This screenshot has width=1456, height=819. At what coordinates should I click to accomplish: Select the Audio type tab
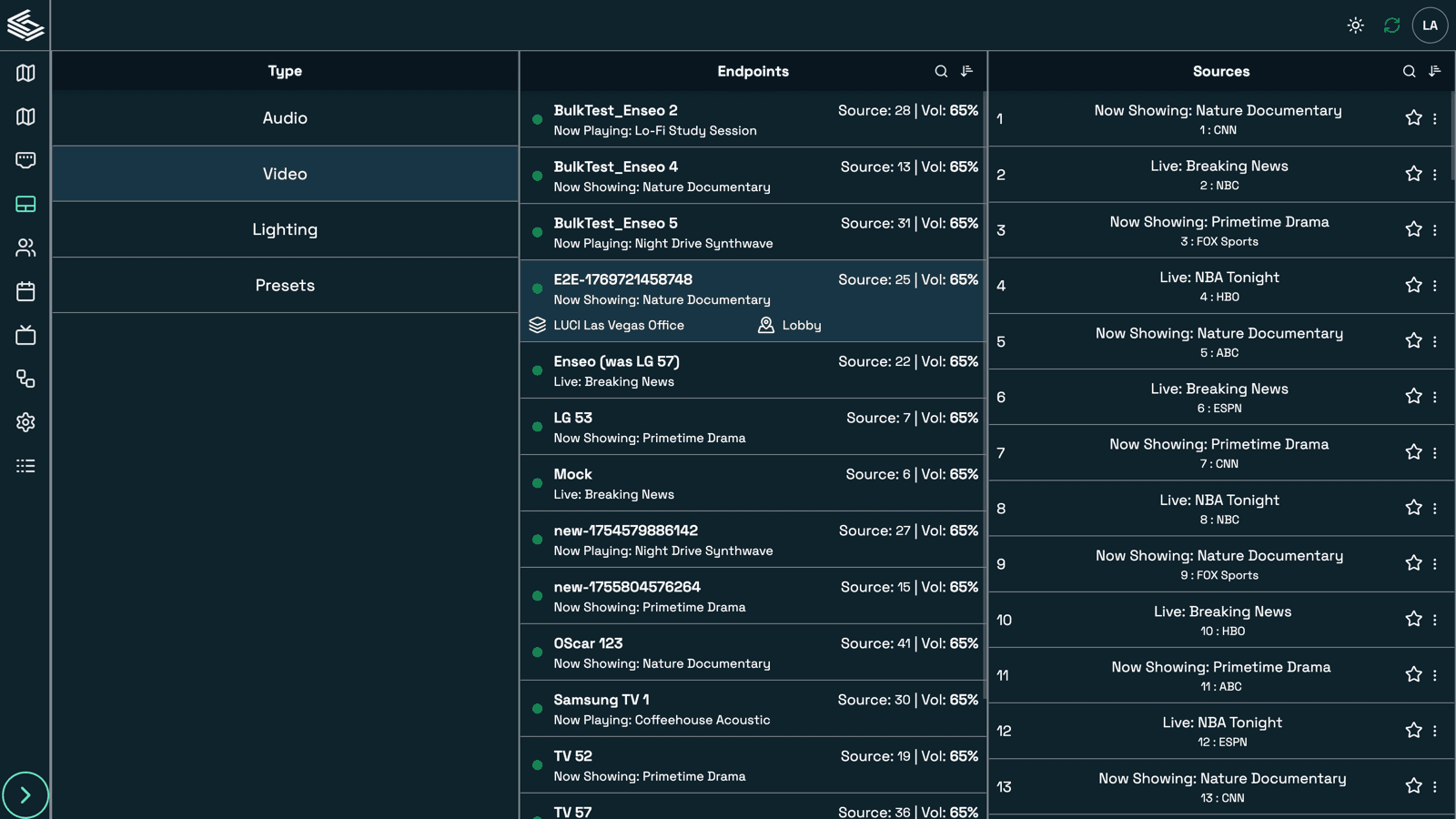click(285, 118)
